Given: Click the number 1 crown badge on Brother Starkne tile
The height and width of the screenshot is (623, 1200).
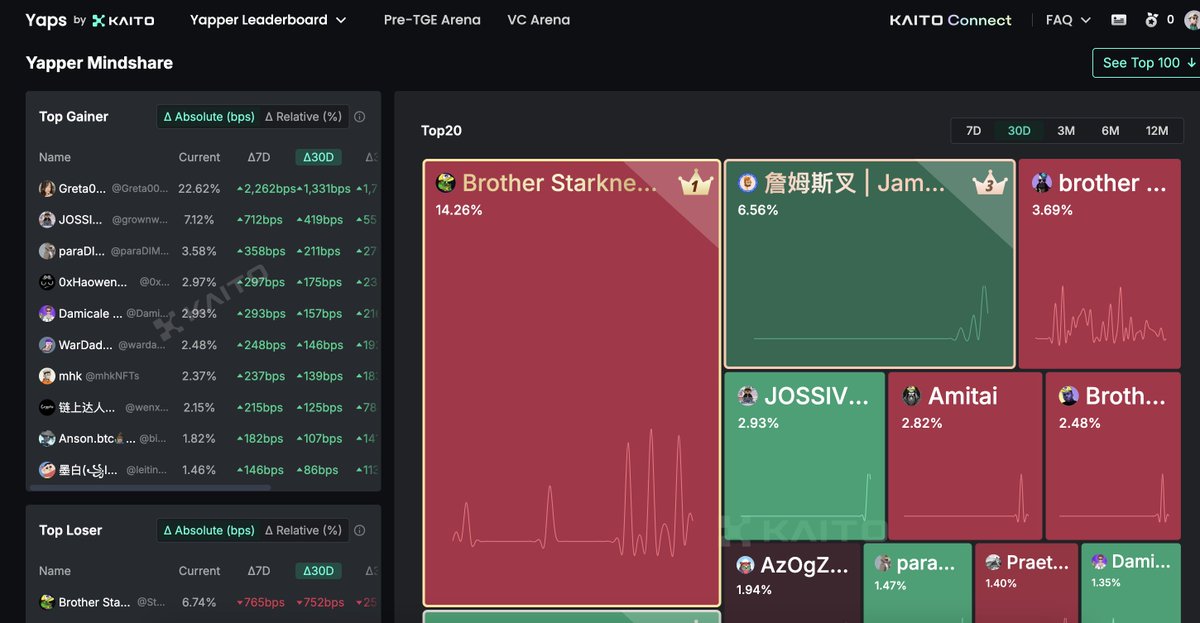Looking at the screenshot, I should click(694, 184).
